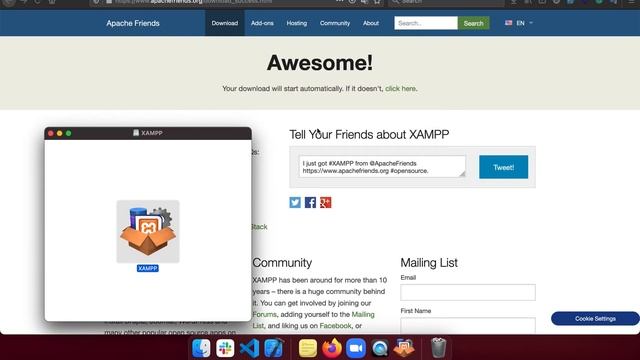This screenshot has height=360, width=640.
Task: Click the blue Tweet! button
Action: click(x=503, y=167)
